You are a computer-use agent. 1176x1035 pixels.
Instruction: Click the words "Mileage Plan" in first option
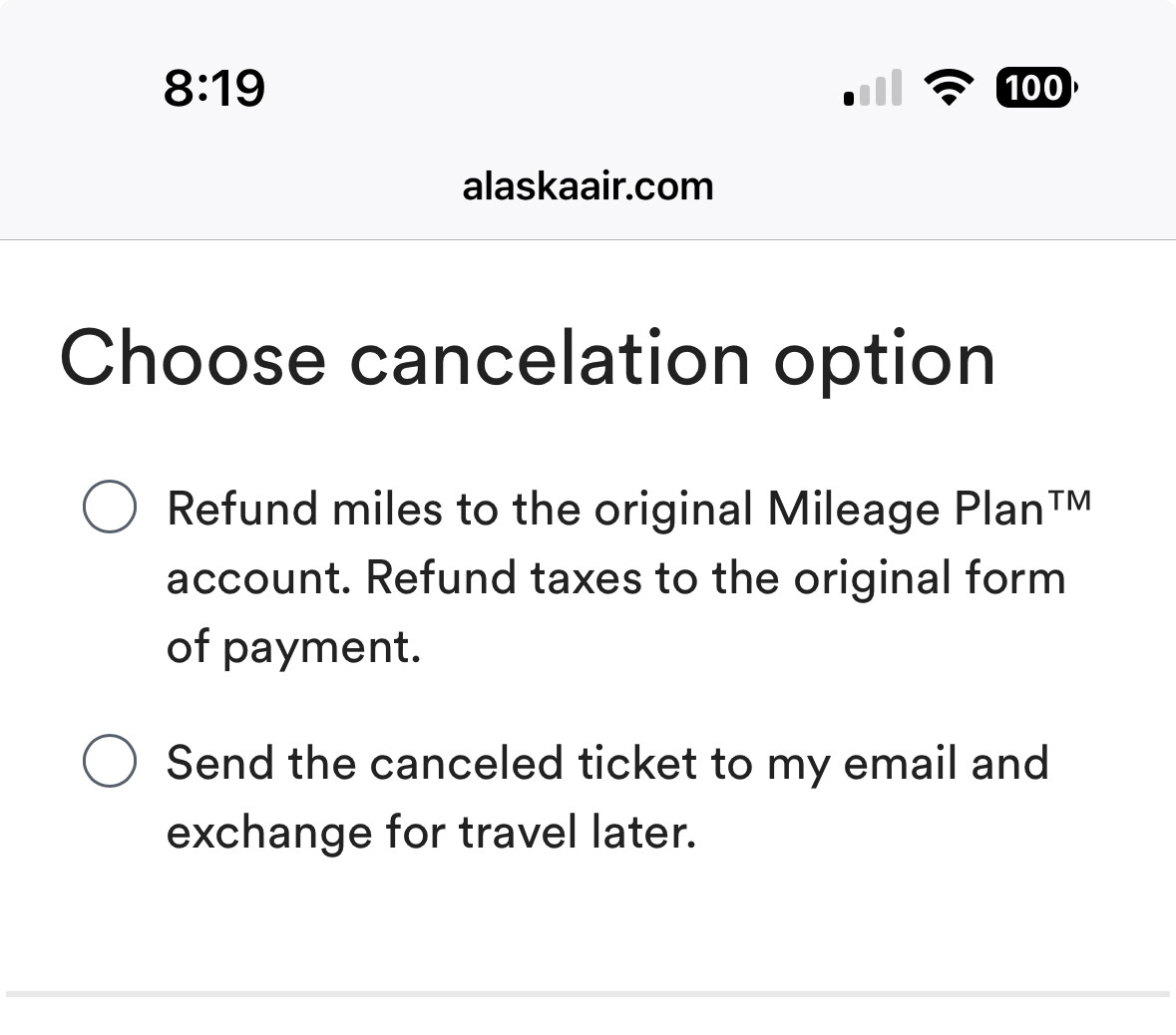[907, 510]
